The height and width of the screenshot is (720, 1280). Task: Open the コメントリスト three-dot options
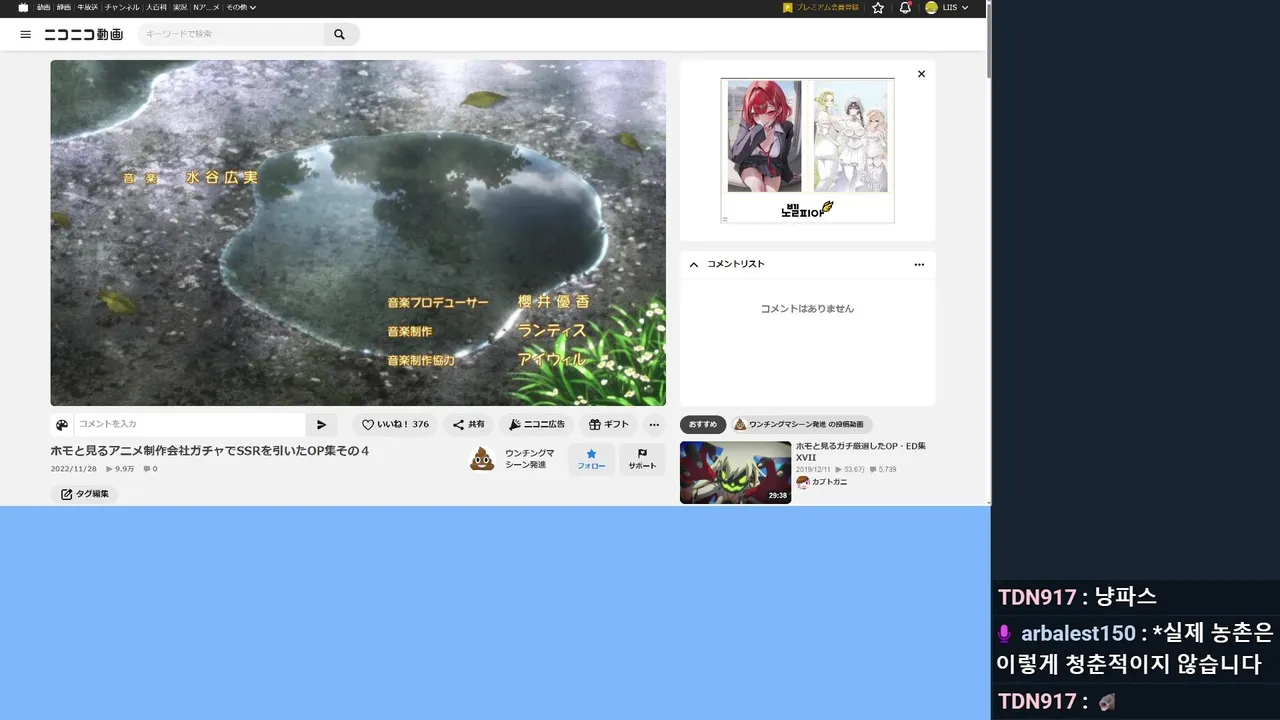[x=919, y=264]
